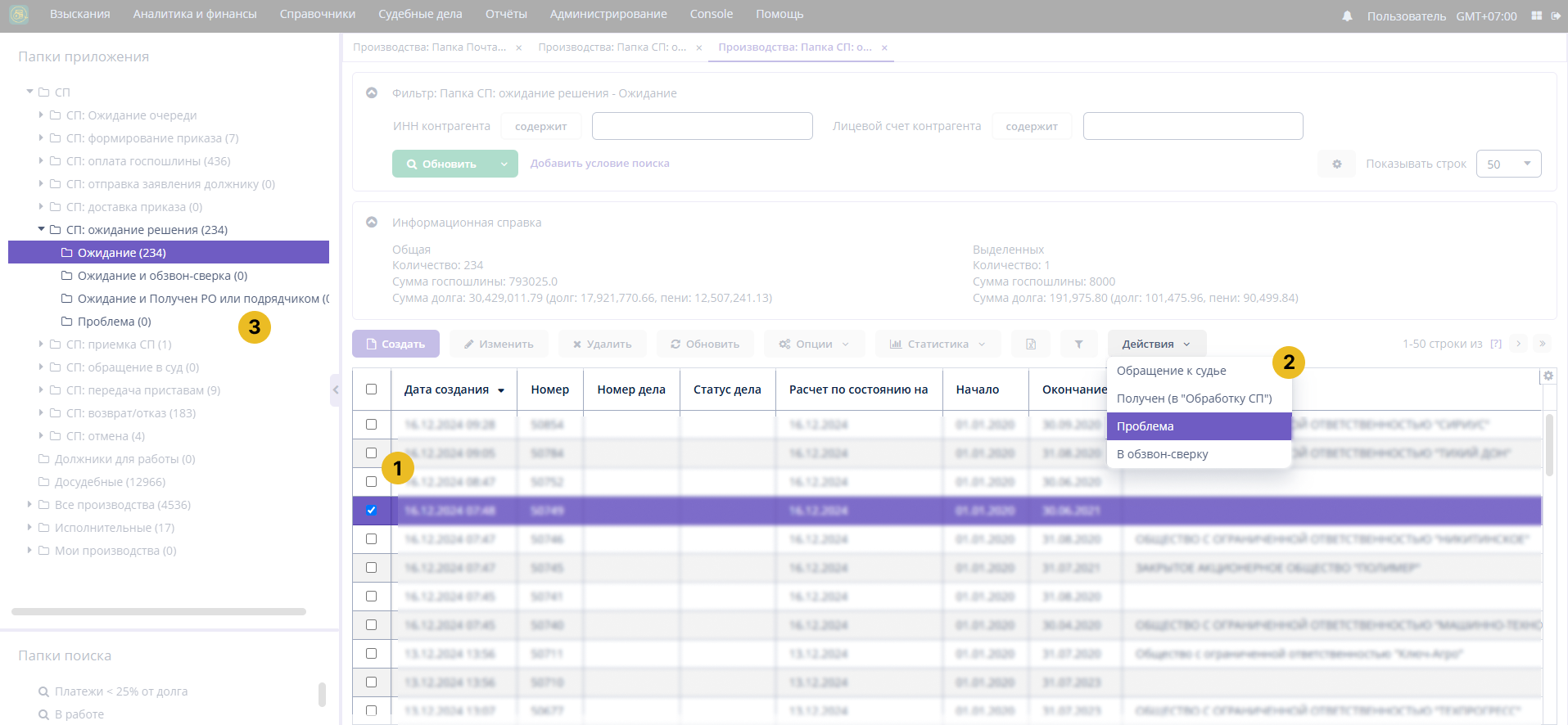Collapse the left panel with splitter arrow
This screenshot has width=1568, height=725.
click(x=335, y=390)
